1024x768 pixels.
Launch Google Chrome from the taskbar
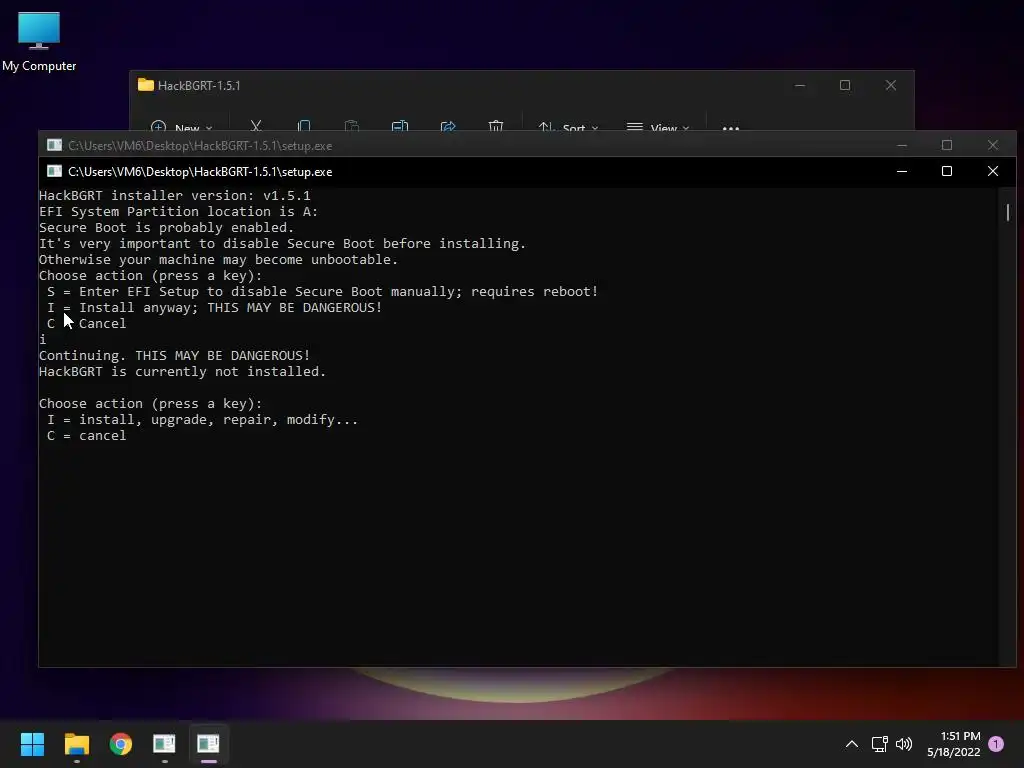pos(121,744)
